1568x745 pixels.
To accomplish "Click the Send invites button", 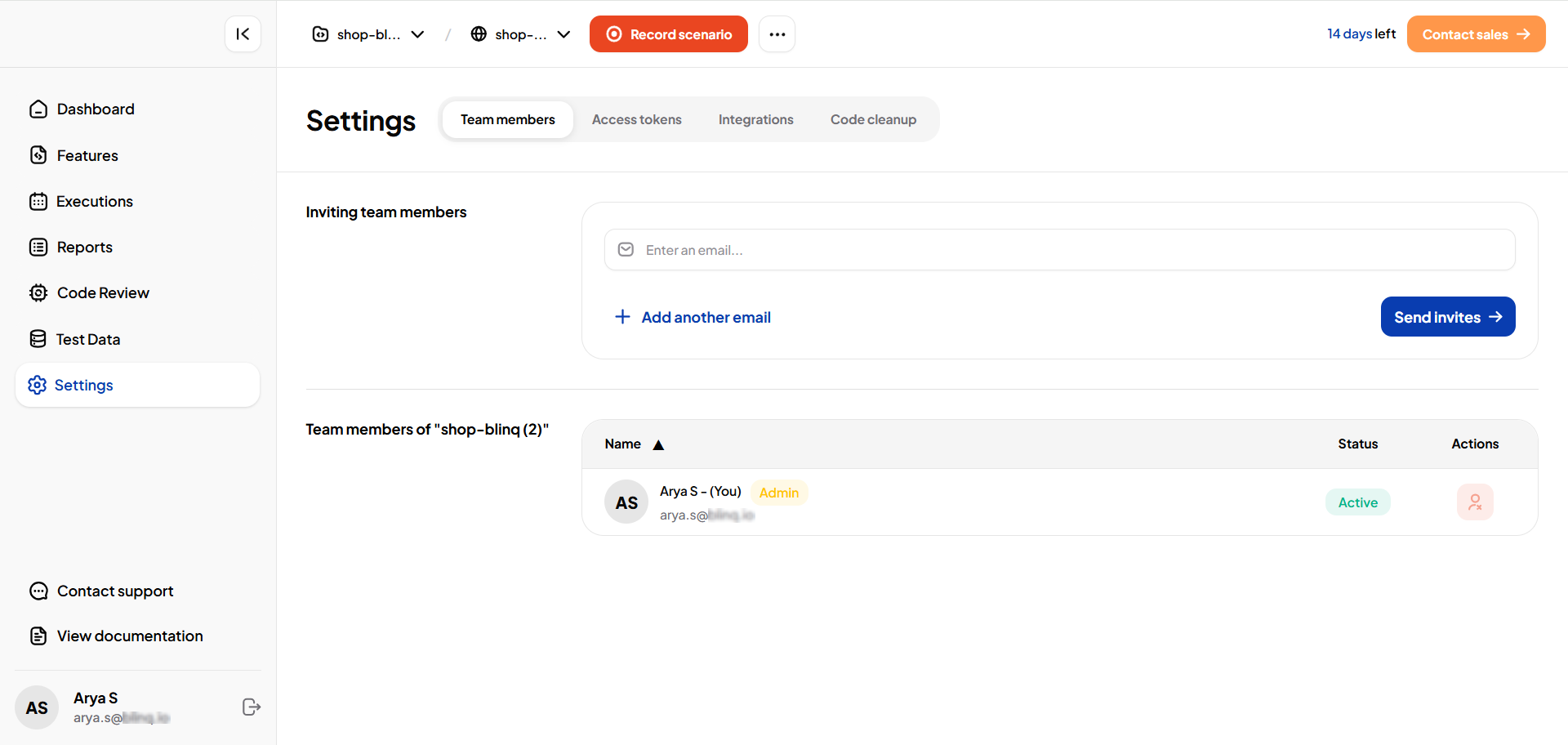I will coord(1447,317).
